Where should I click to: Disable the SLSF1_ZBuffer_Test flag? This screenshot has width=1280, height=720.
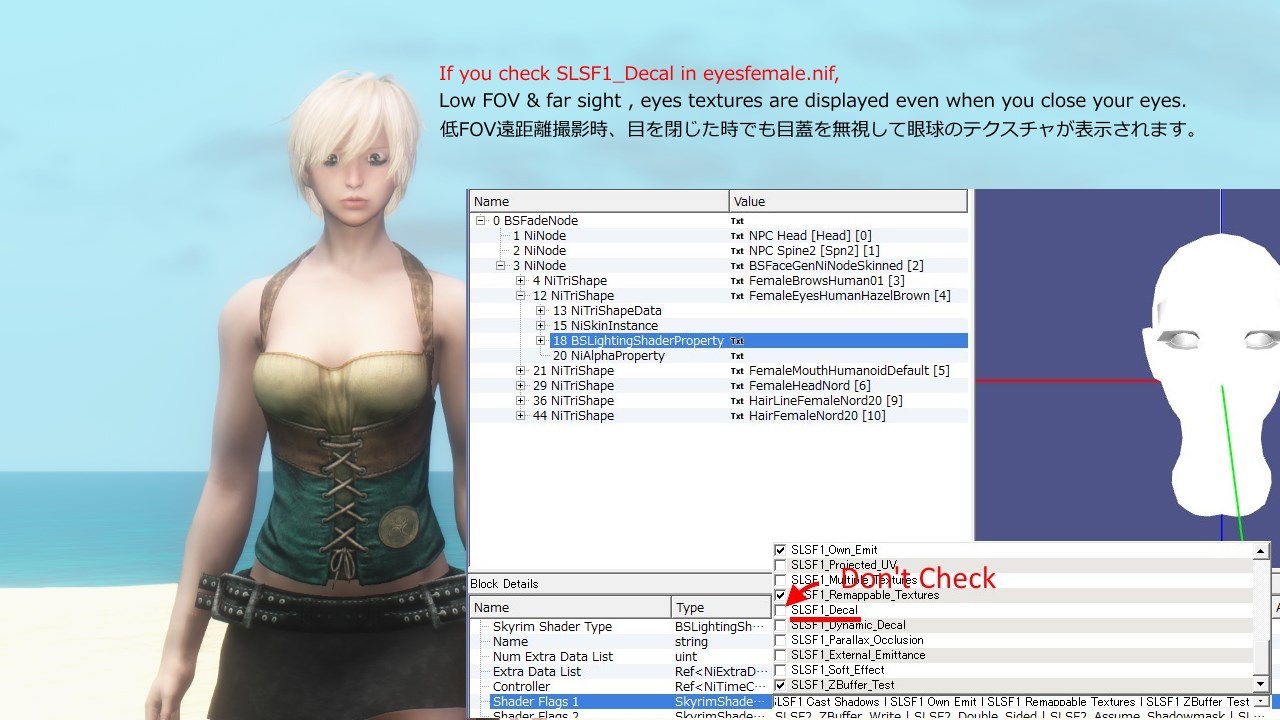point(780,685)
